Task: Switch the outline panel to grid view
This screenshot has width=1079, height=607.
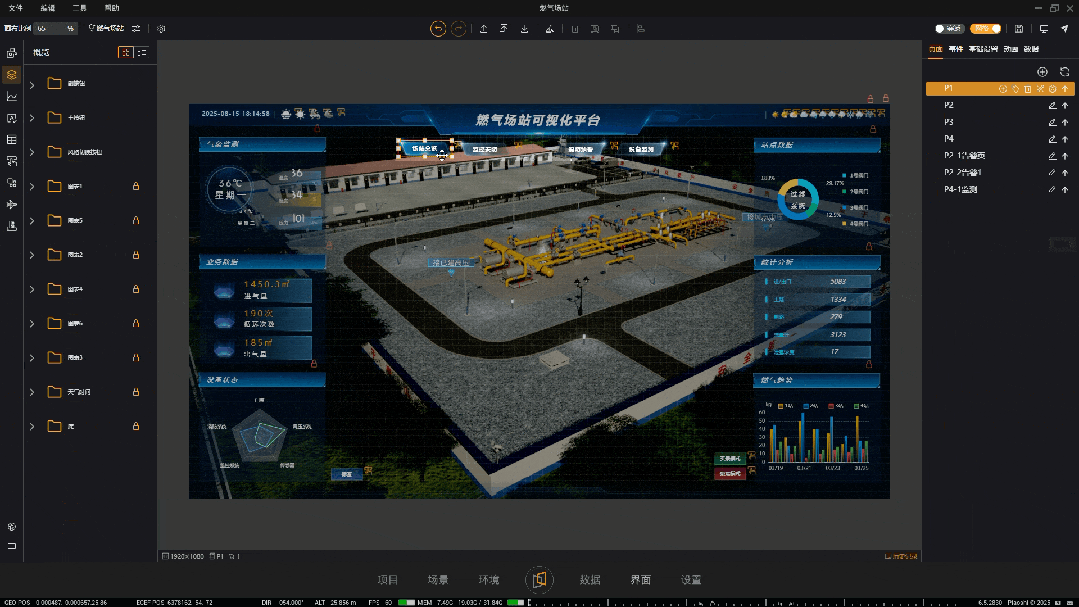Action: click(125, 52)
